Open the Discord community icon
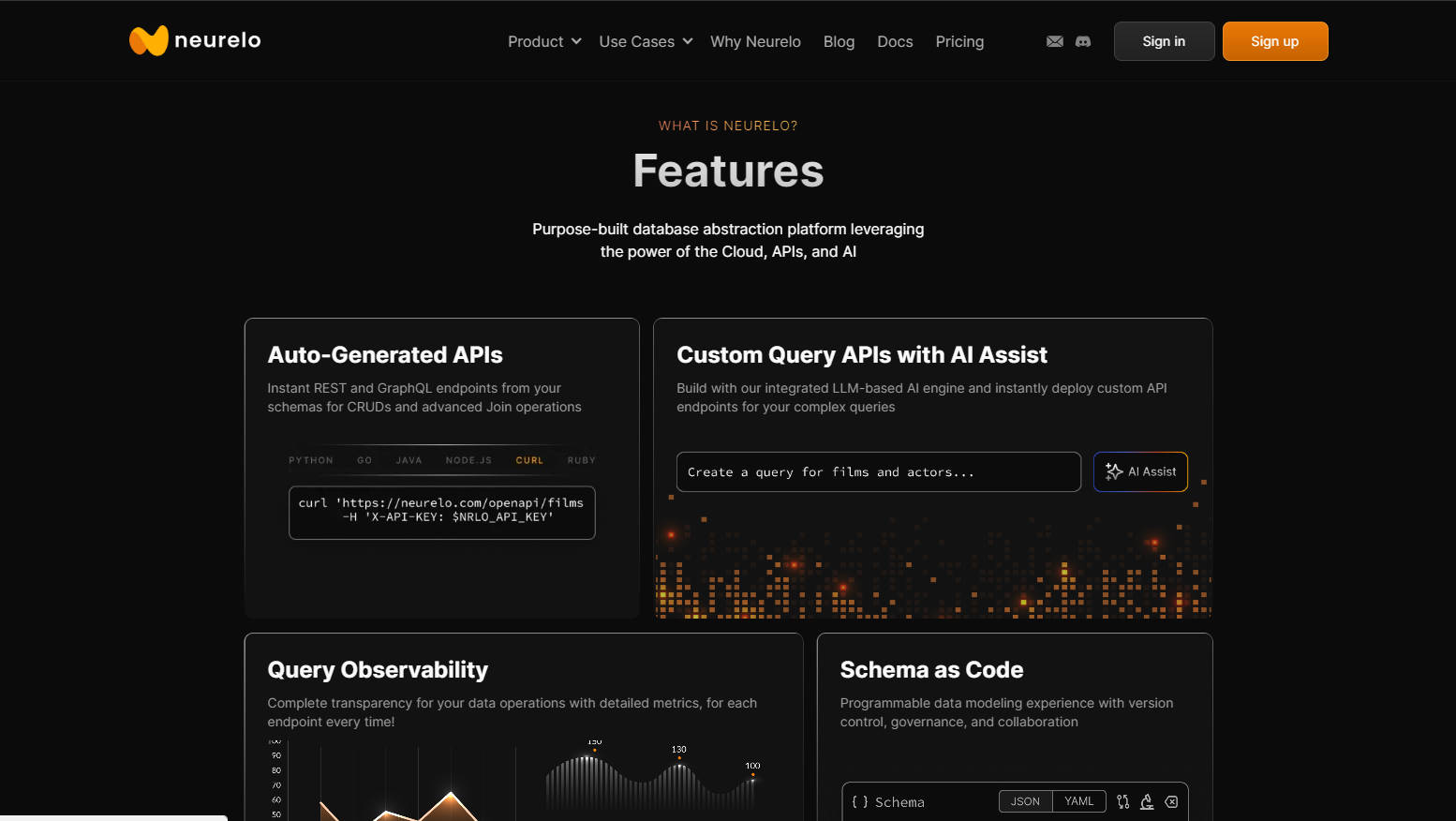Image resolution: width=1456 pixels, height=821 pixels. 1083,41
